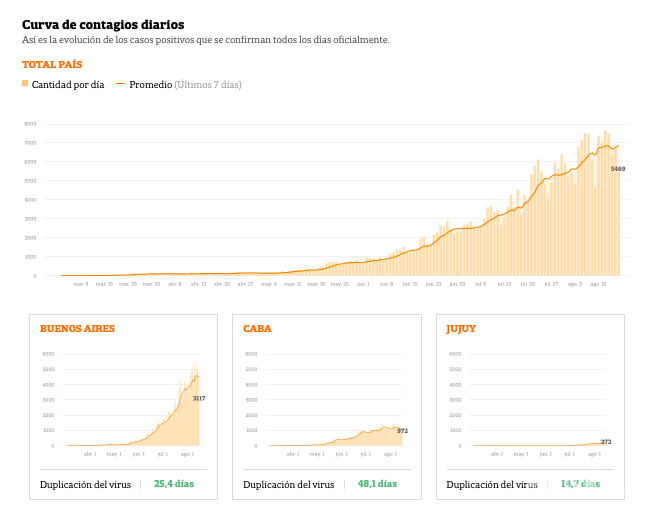The width and height of the screenshot is (657, 506).
Task: Click the orange 'Promedio' line legend marker
Action: click(121, 84)
